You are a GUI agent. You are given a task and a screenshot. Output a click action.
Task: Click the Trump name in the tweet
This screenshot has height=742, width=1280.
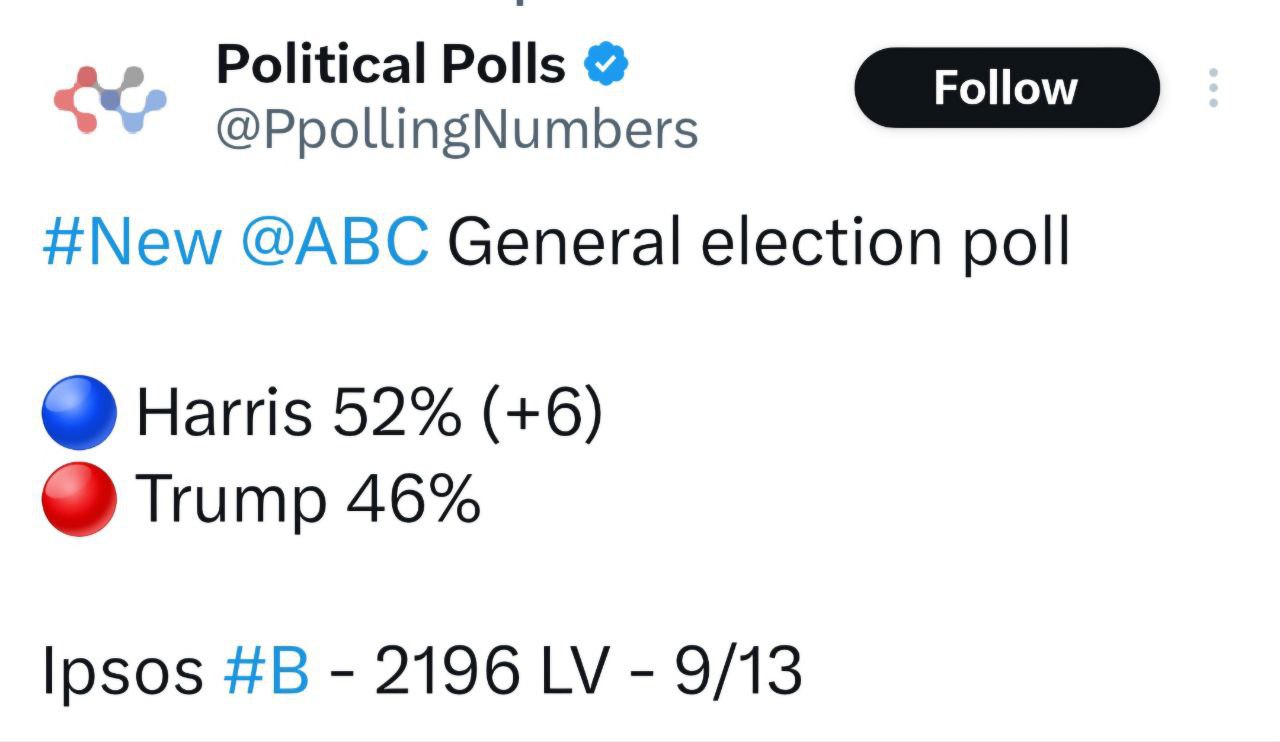click(230, 499)
